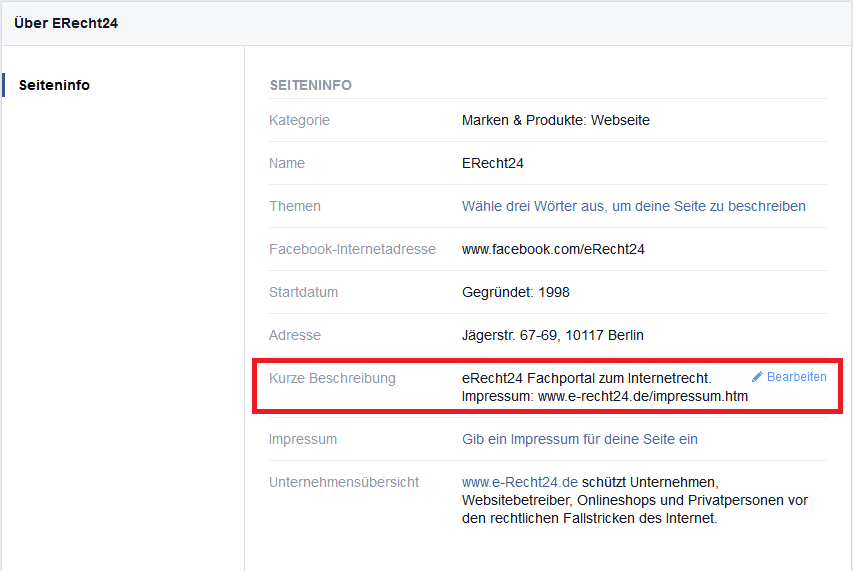The width and height of the screenshot is (853, 571).
Task: Click the Themen row label
Action: [295, 206]
